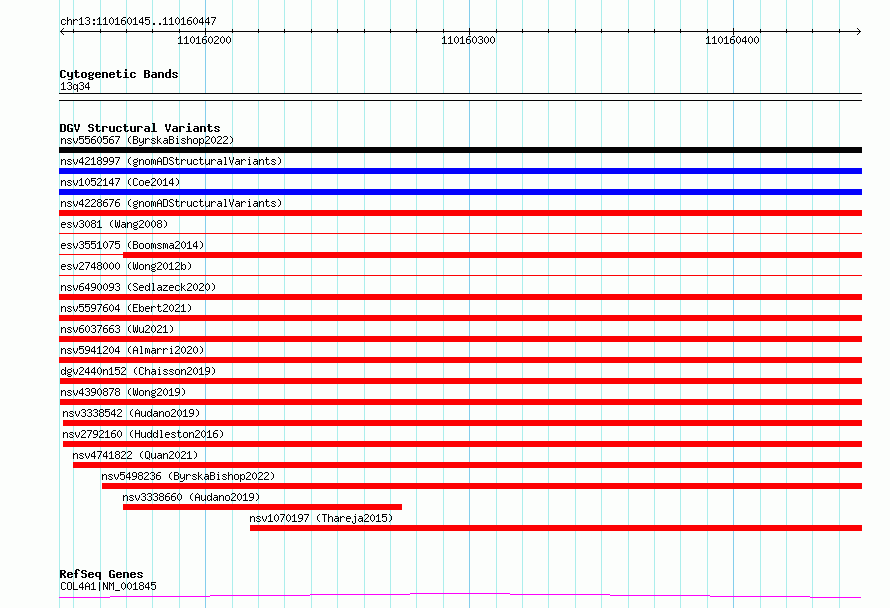Click the magenta COL4A1 gene line

click(460, 595)
